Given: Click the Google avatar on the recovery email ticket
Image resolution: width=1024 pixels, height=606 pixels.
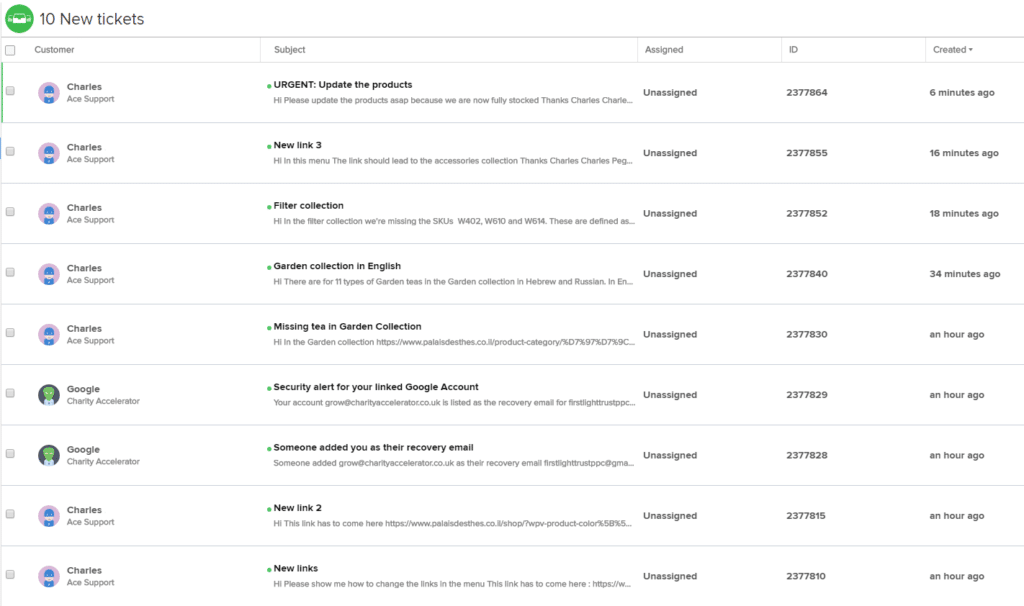Looking at the screenshot, I should pyautogui.click(x=48, y=455).
